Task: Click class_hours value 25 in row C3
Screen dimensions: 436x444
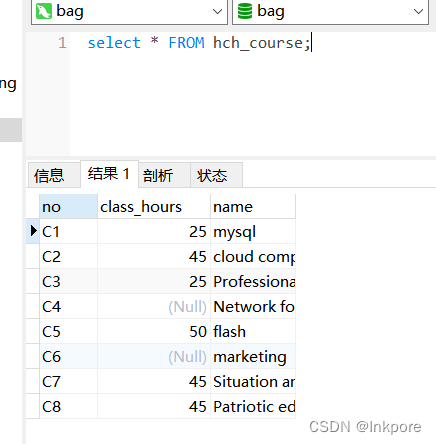Action: (154, 281)
